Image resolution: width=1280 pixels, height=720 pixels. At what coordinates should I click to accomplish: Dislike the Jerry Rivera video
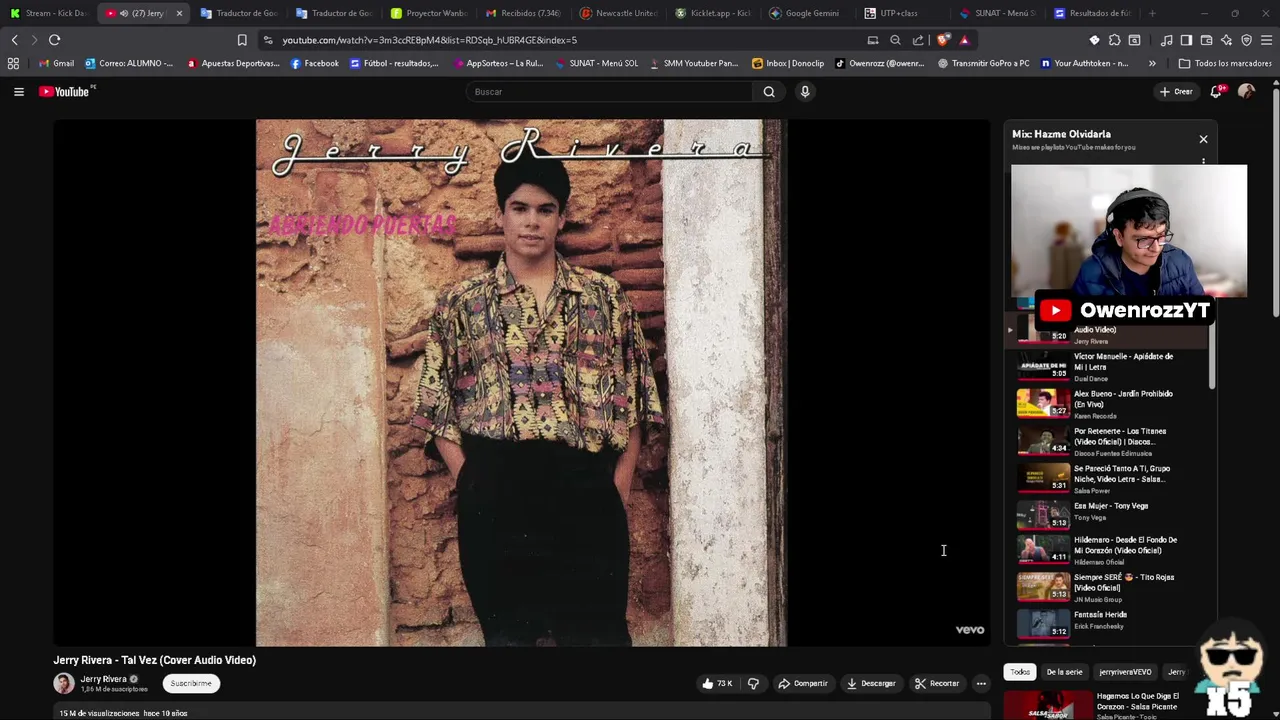tap(753, 684)
